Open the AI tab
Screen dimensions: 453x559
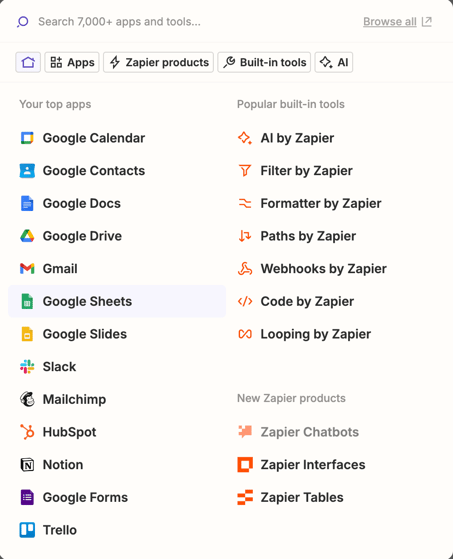pyautogui.click(x=334, y=62)
